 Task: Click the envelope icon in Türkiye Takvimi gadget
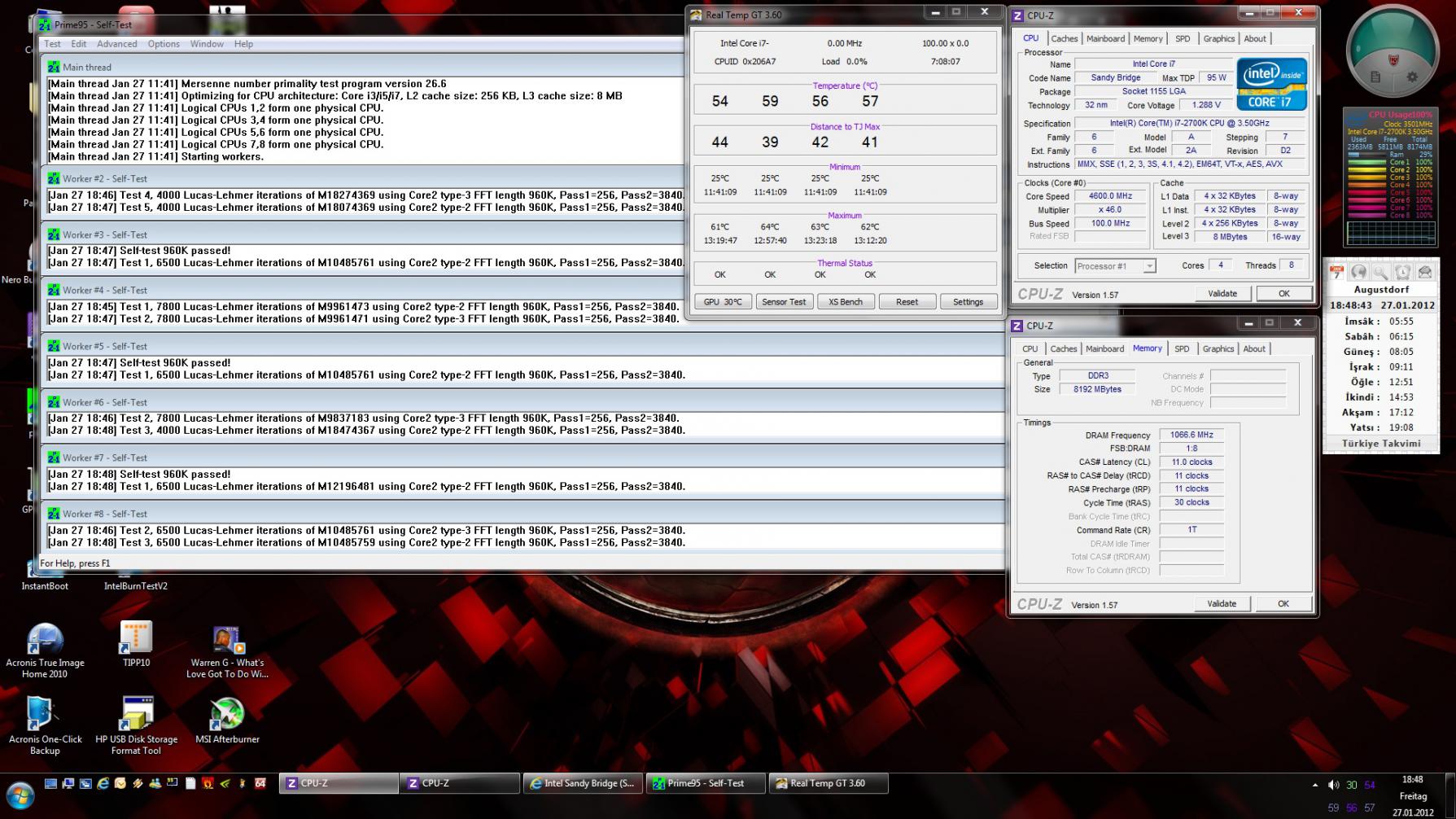click(1424, 272)
